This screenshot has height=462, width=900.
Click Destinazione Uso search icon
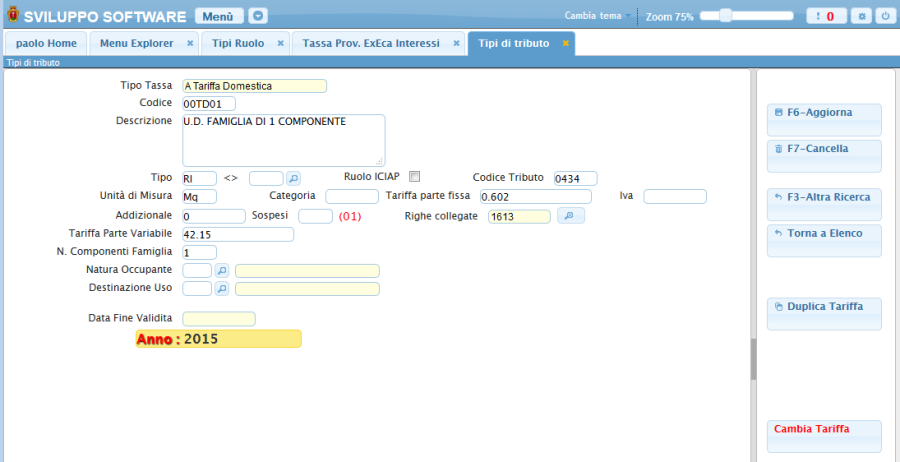(x=222, y=288)
